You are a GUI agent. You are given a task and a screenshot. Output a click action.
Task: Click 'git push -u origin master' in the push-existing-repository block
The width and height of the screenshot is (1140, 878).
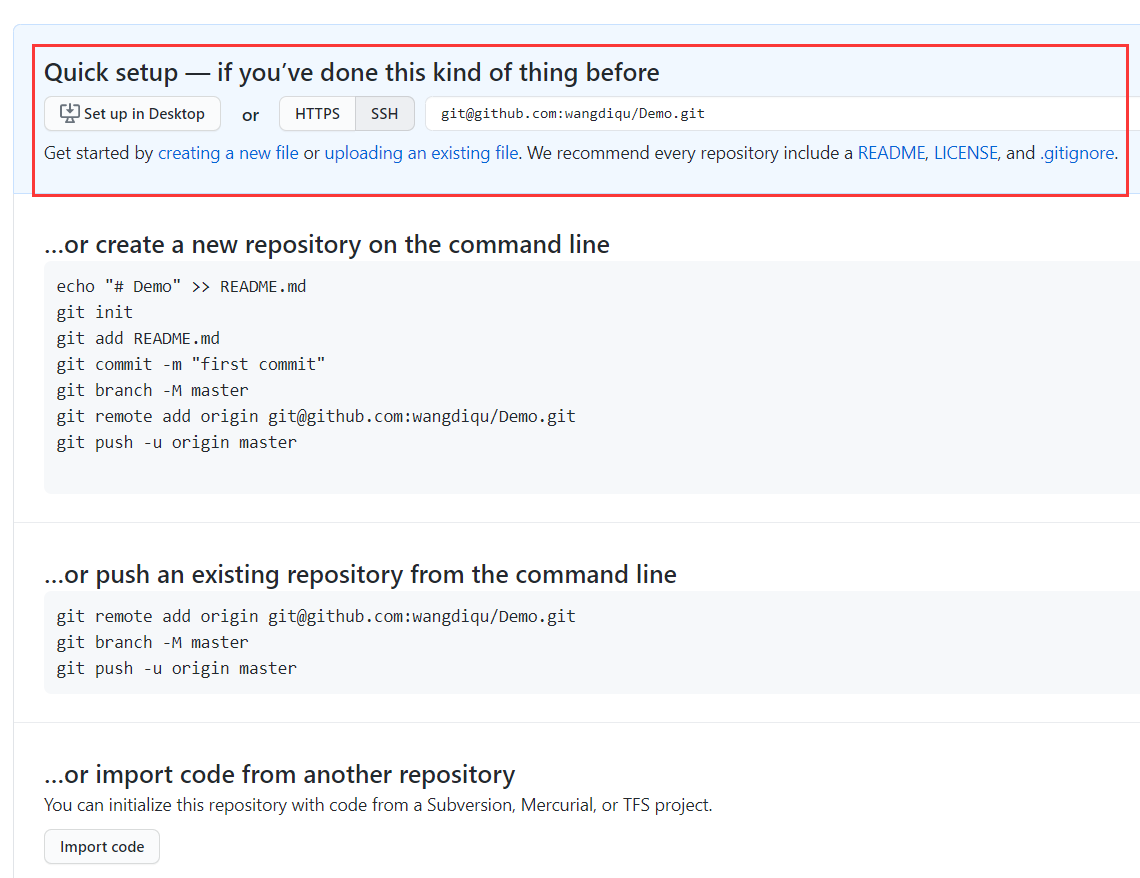click(176, 669)
